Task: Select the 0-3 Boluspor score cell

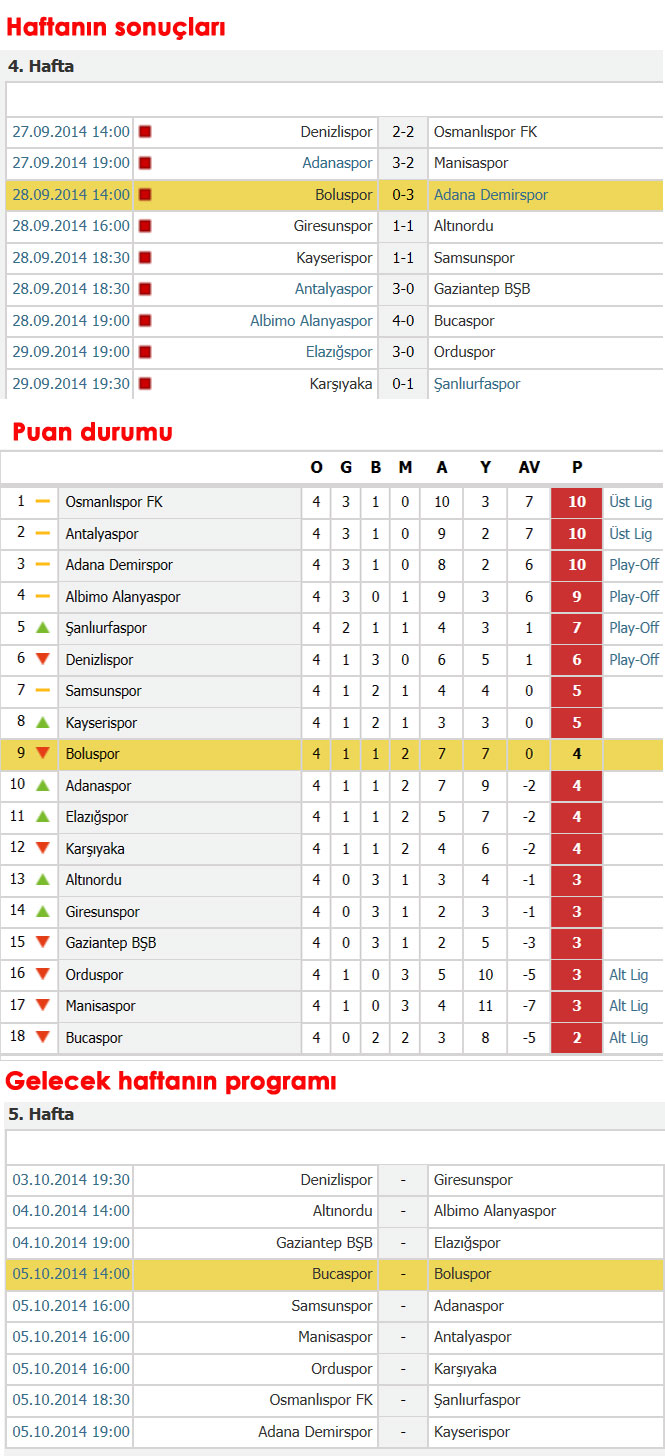Action: (x=403, y=195)
